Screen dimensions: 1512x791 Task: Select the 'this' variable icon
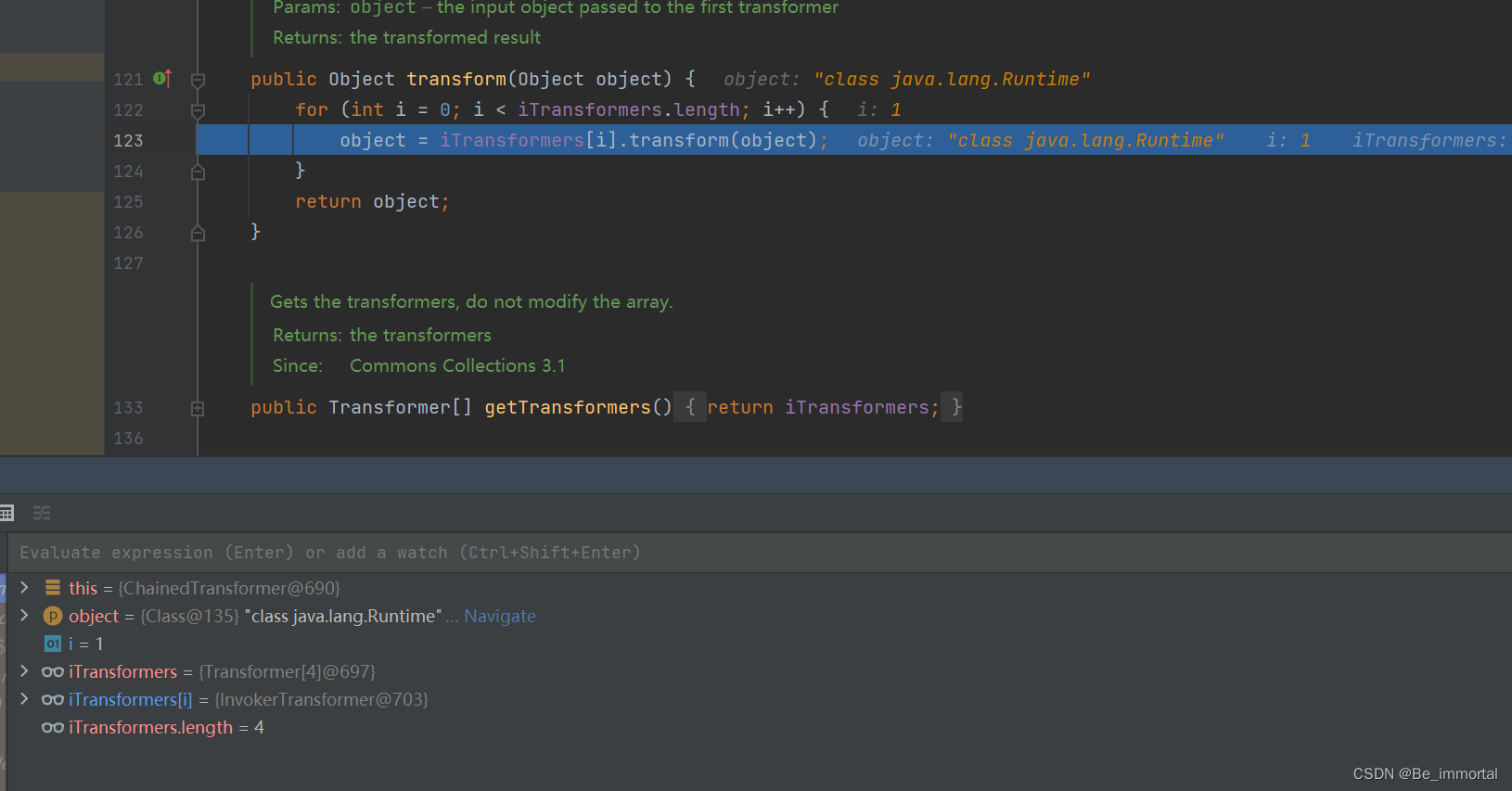pyautogui.click(x=53, y=588)
